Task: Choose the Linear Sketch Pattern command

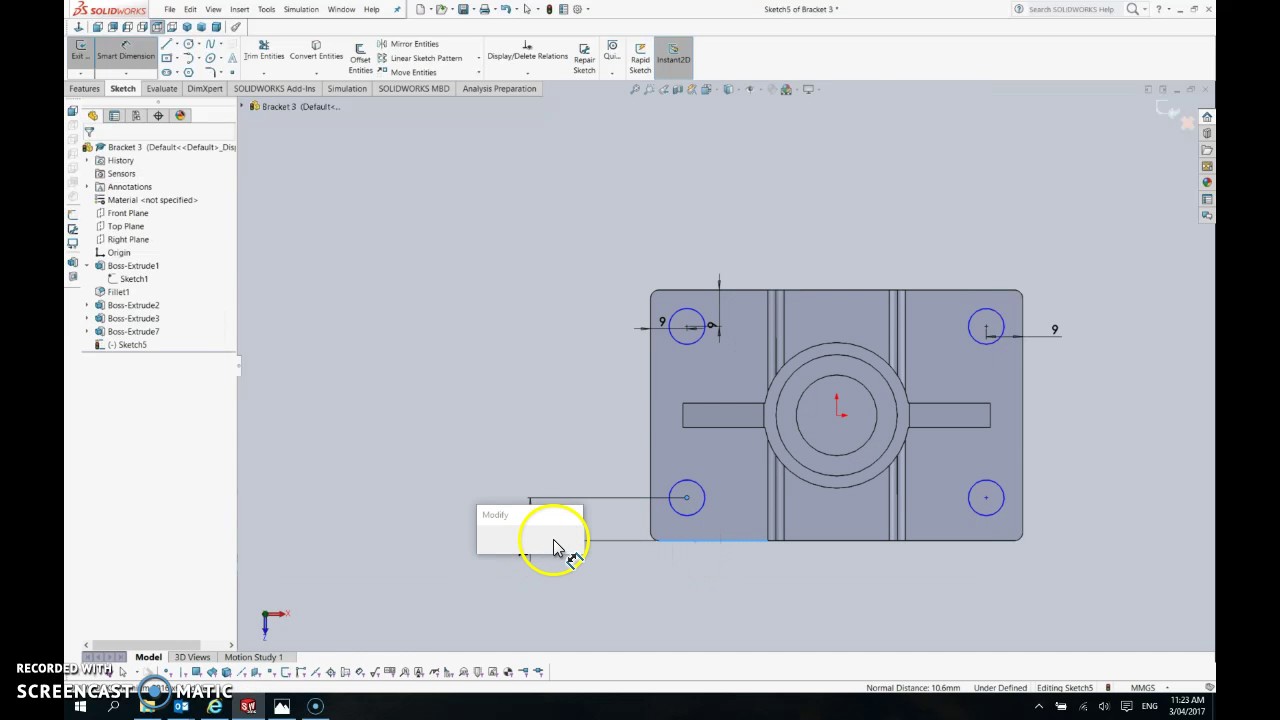Action: (x=419, y=58)
